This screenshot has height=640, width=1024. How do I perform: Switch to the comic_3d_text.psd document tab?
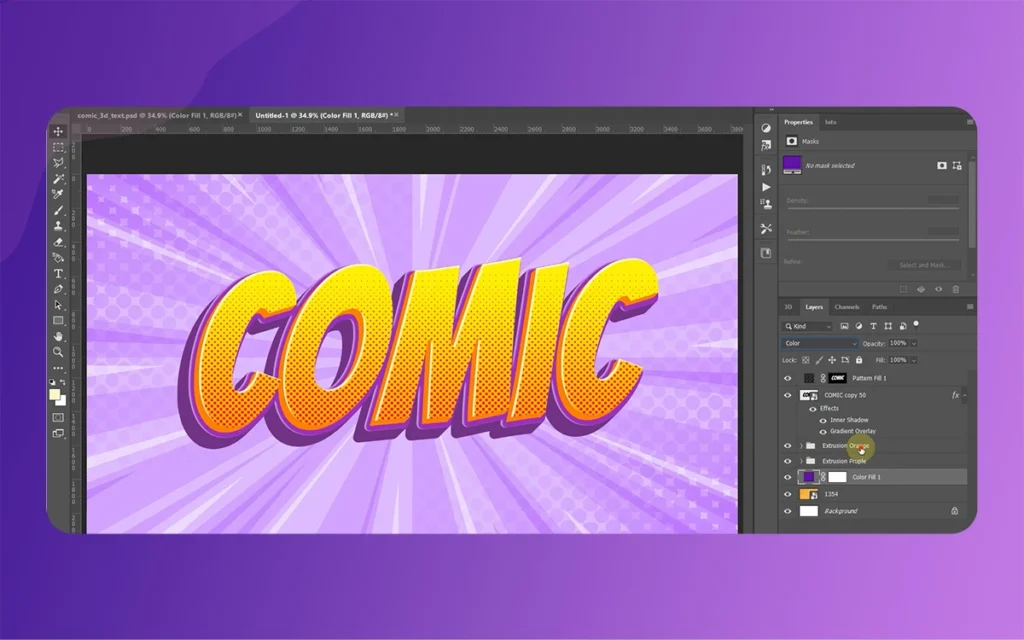(157, 116)
